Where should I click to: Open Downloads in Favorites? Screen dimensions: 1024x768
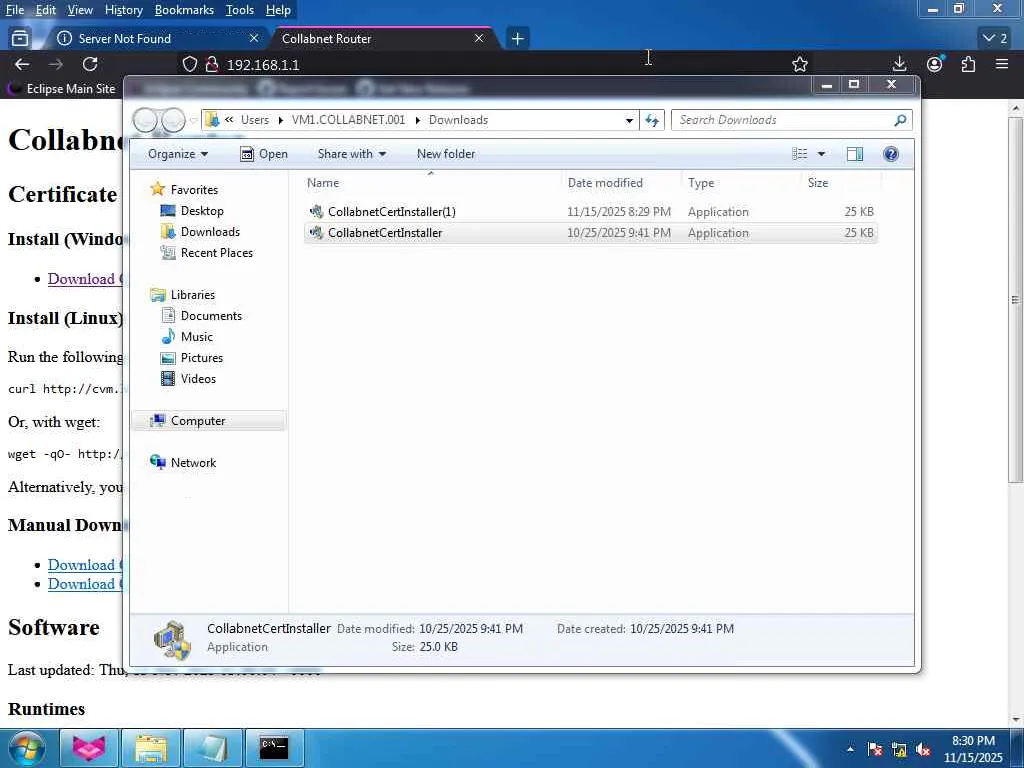210,232
